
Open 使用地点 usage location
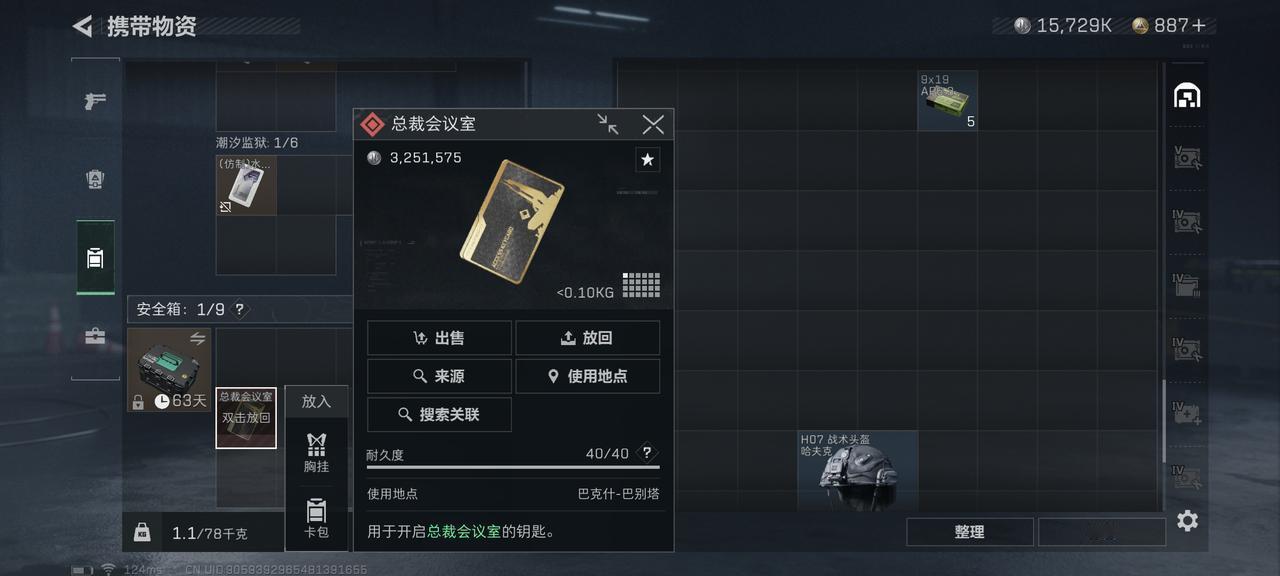(x=587, y=376)
